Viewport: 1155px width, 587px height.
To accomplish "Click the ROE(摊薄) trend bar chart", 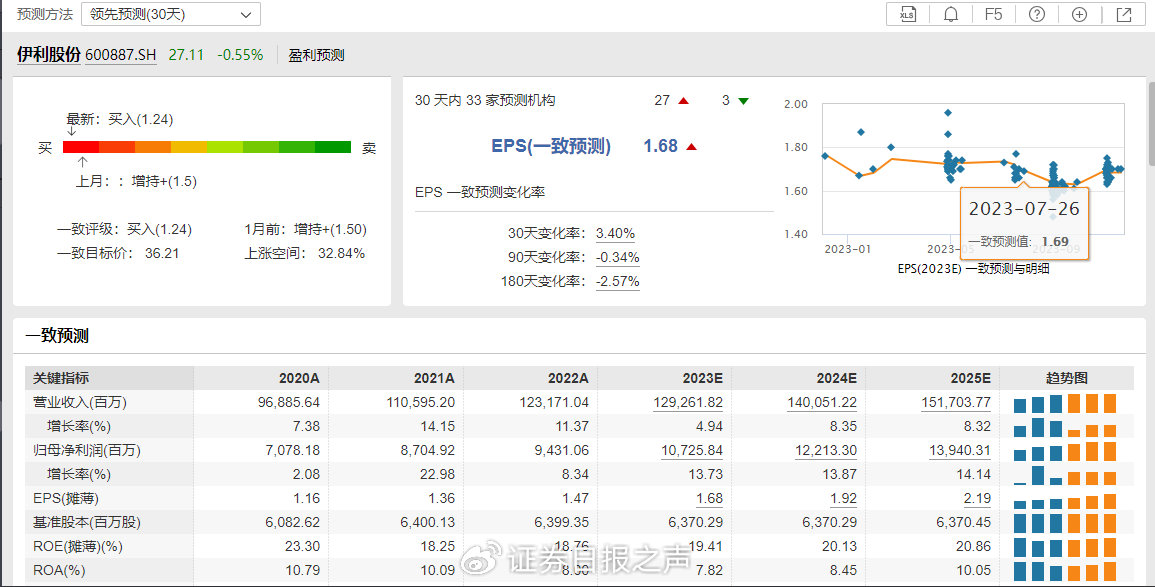I will [x=1065, y=547].
